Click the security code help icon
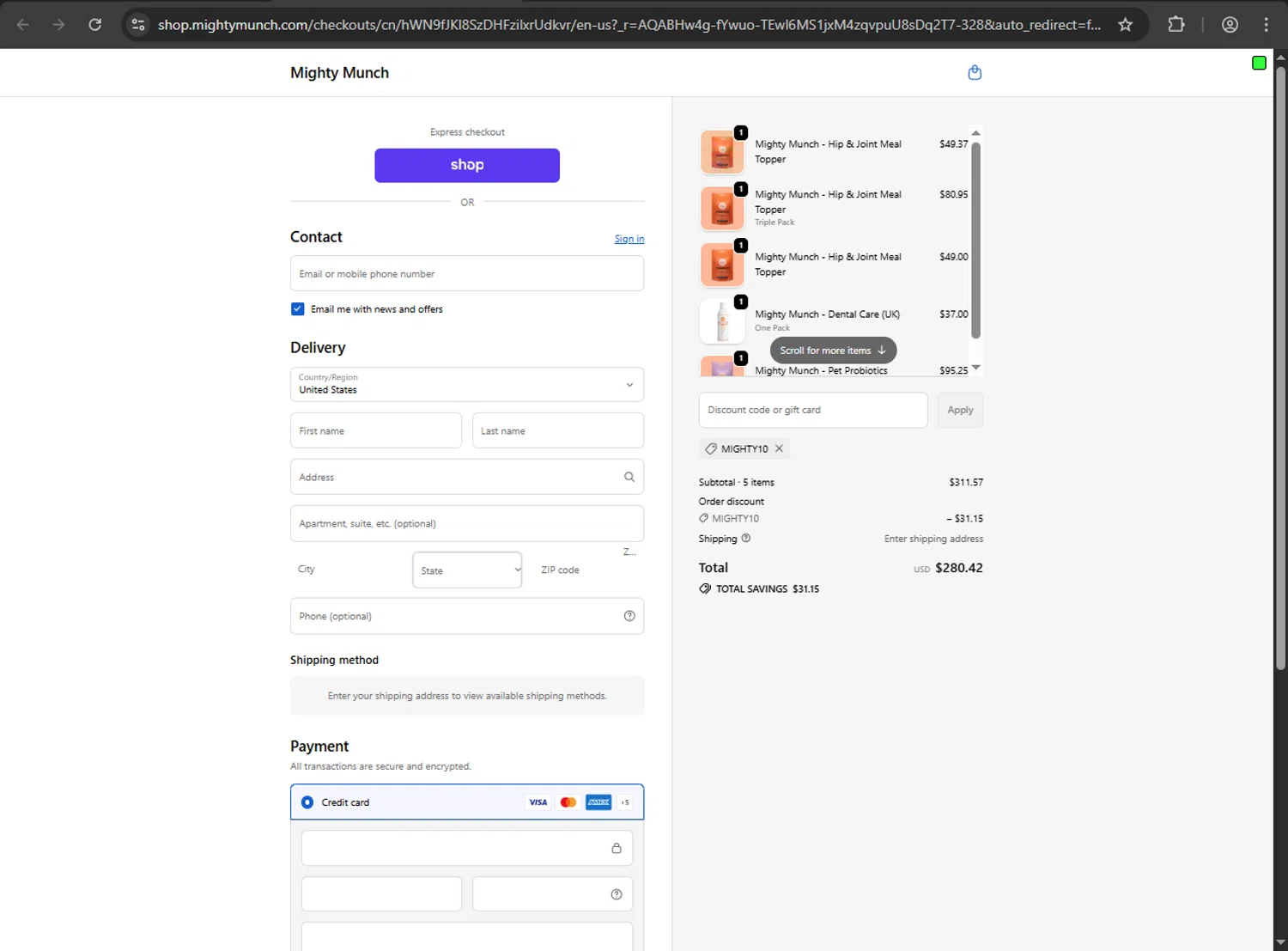 click(x=617, y=894)
